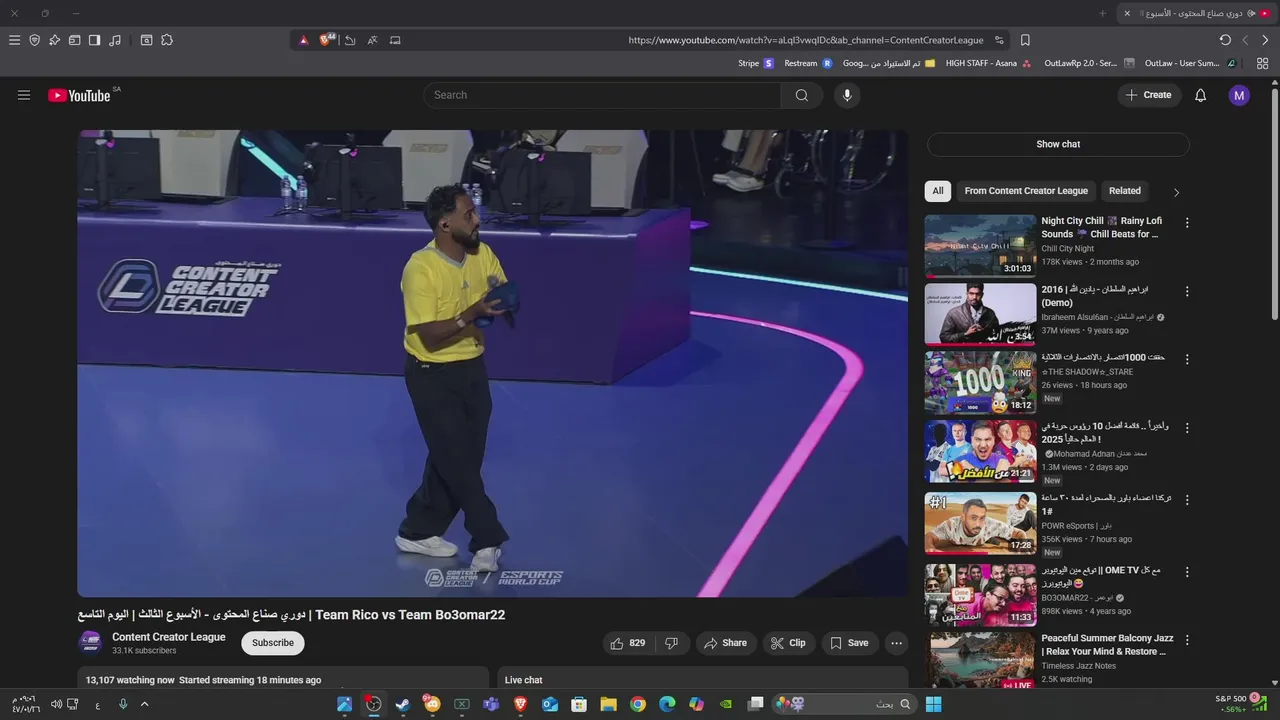
Task: Open options for Mohamad Adnan video
Action: click(1187, 428)
